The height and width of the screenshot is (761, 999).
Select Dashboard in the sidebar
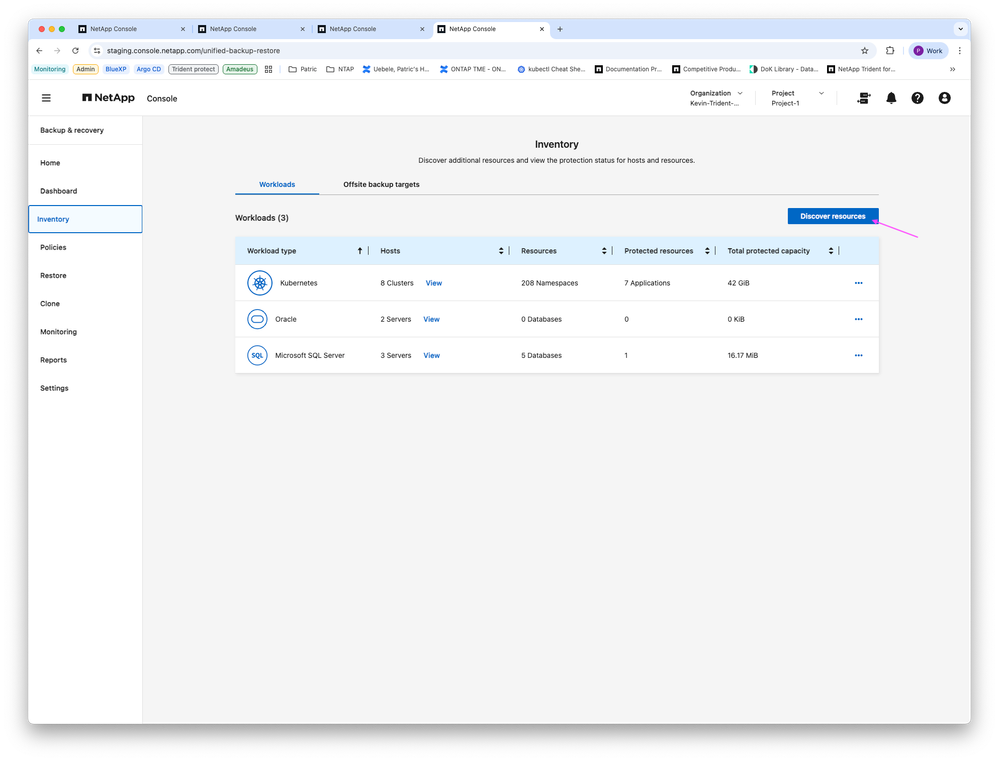(85, 191)
